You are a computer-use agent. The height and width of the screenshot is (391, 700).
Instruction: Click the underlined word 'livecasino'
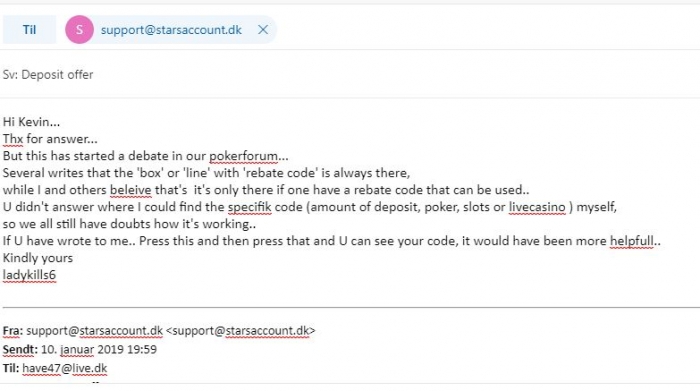[537, 207]
